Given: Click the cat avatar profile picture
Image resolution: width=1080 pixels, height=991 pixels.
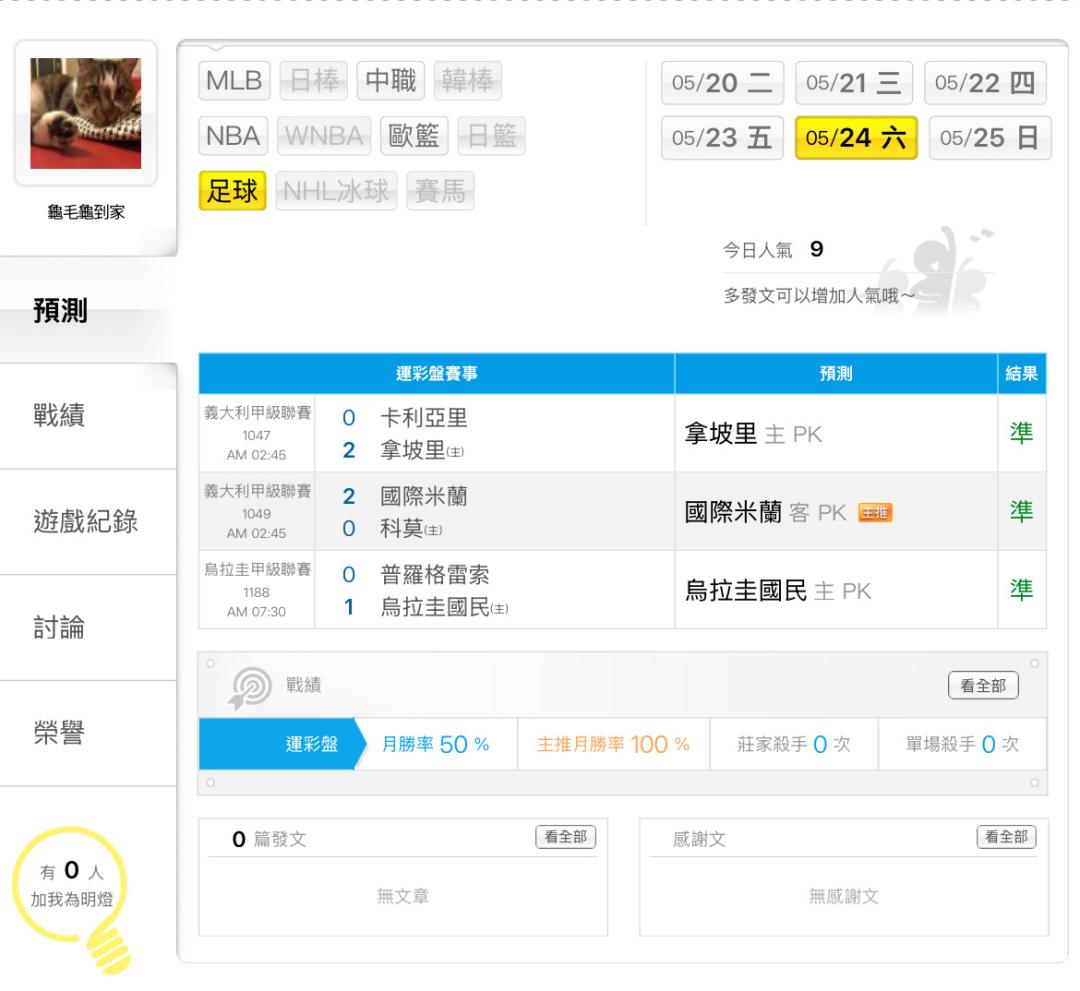Looking at the screenshot, I should (85, 114).
